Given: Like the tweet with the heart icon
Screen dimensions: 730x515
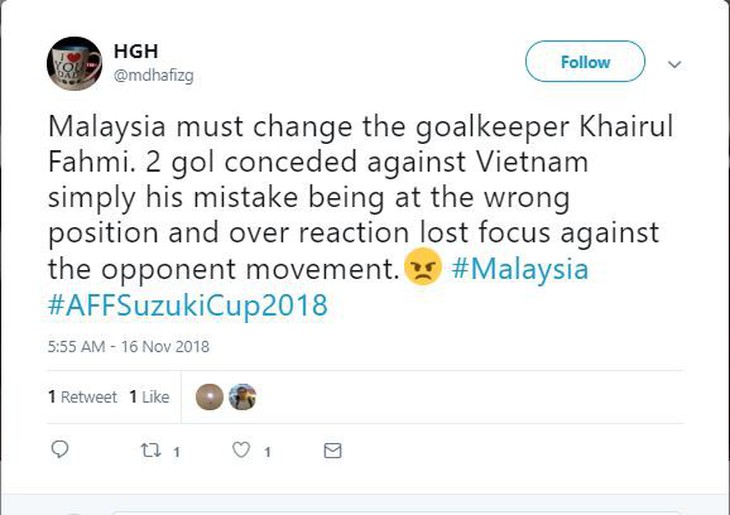Looking at the screenshot, I should click(241, 450).
